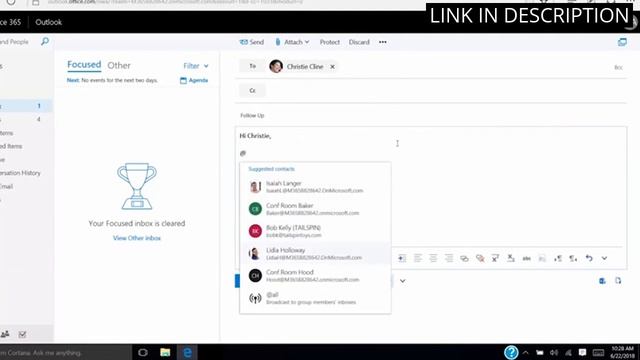Open the Send options dropdown arrow
The image size is (640, 360).
pyautogui.click(x=402, y=281)
